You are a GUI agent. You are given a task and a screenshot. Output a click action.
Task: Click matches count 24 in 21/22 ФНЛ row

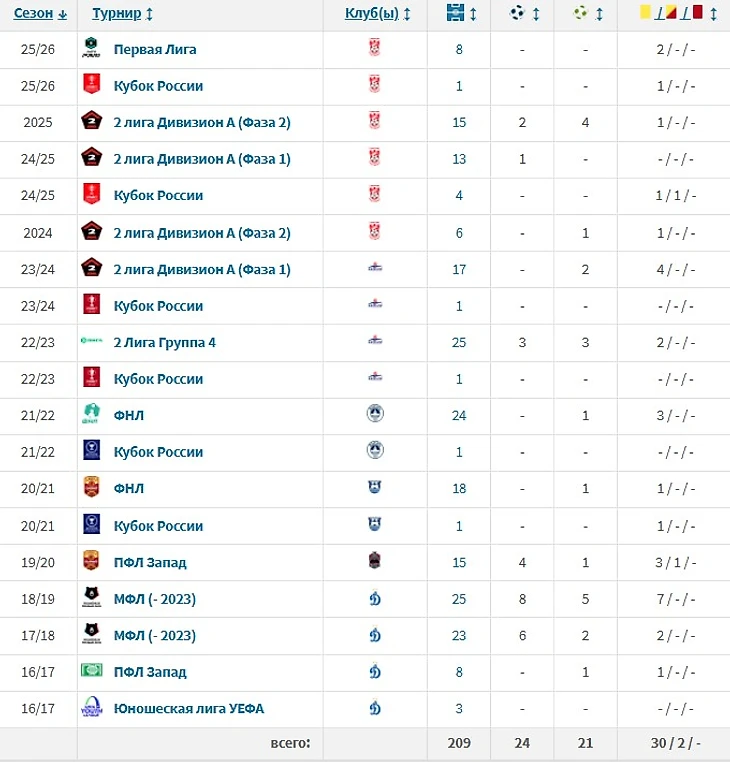(459, 415)
